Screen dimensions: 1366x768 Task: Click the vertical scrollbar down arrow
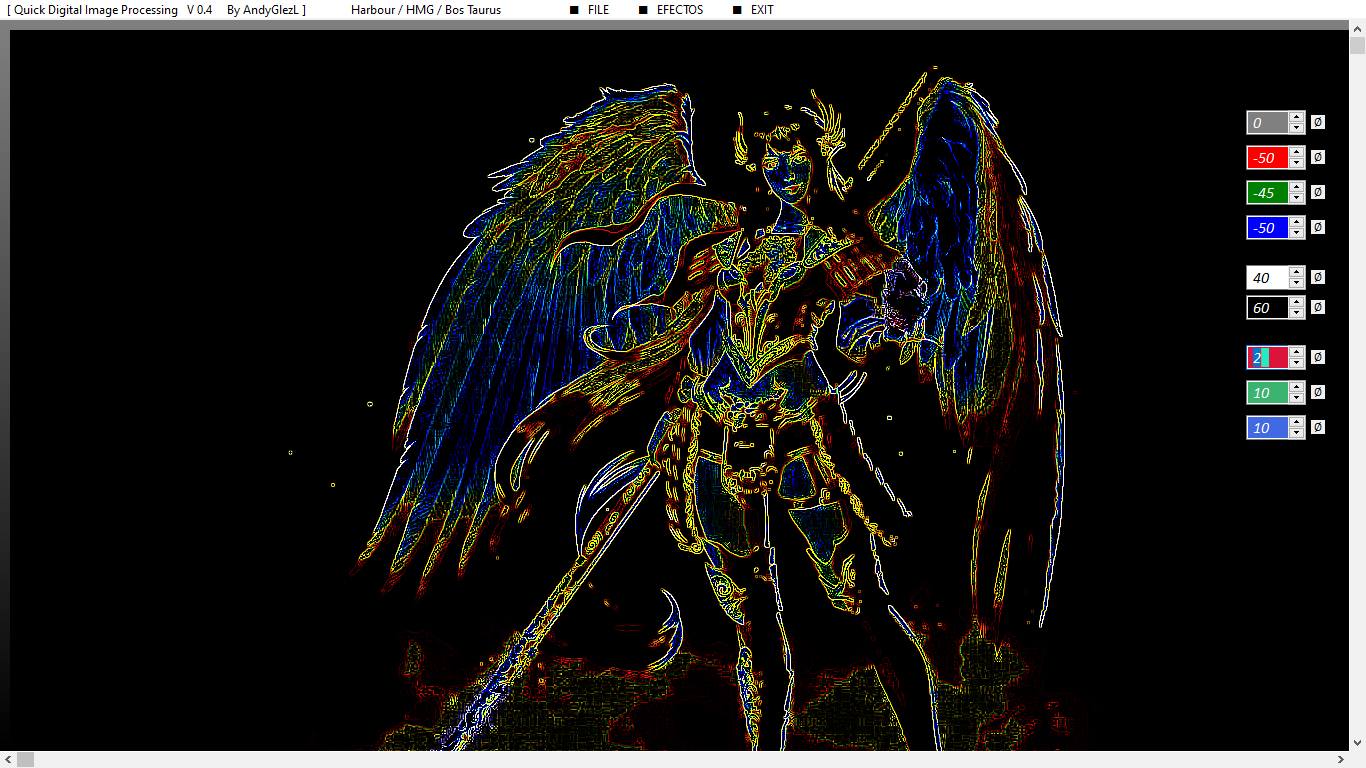(1357, 742)
